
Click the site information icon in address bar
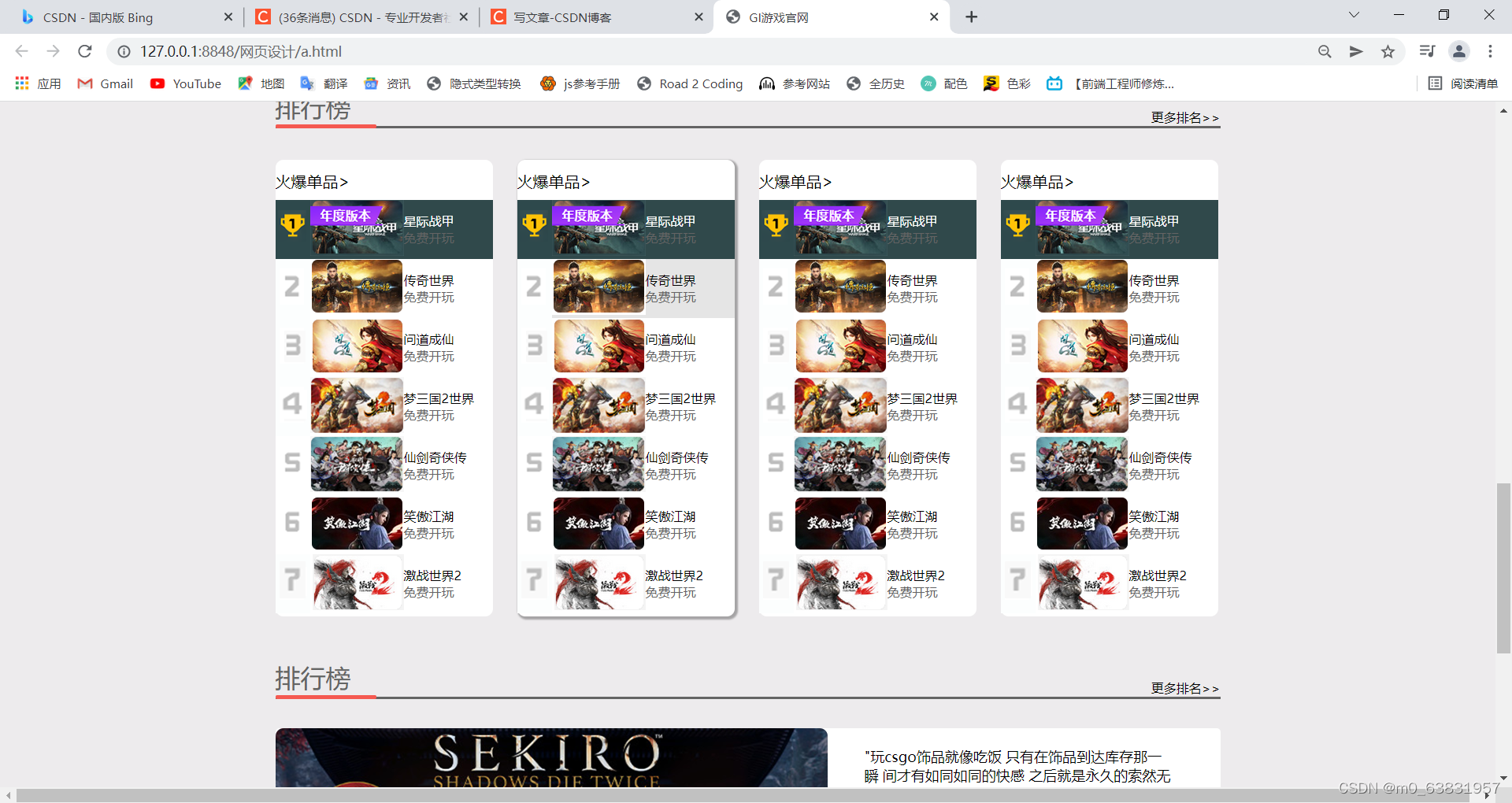[x=124, y=51]
